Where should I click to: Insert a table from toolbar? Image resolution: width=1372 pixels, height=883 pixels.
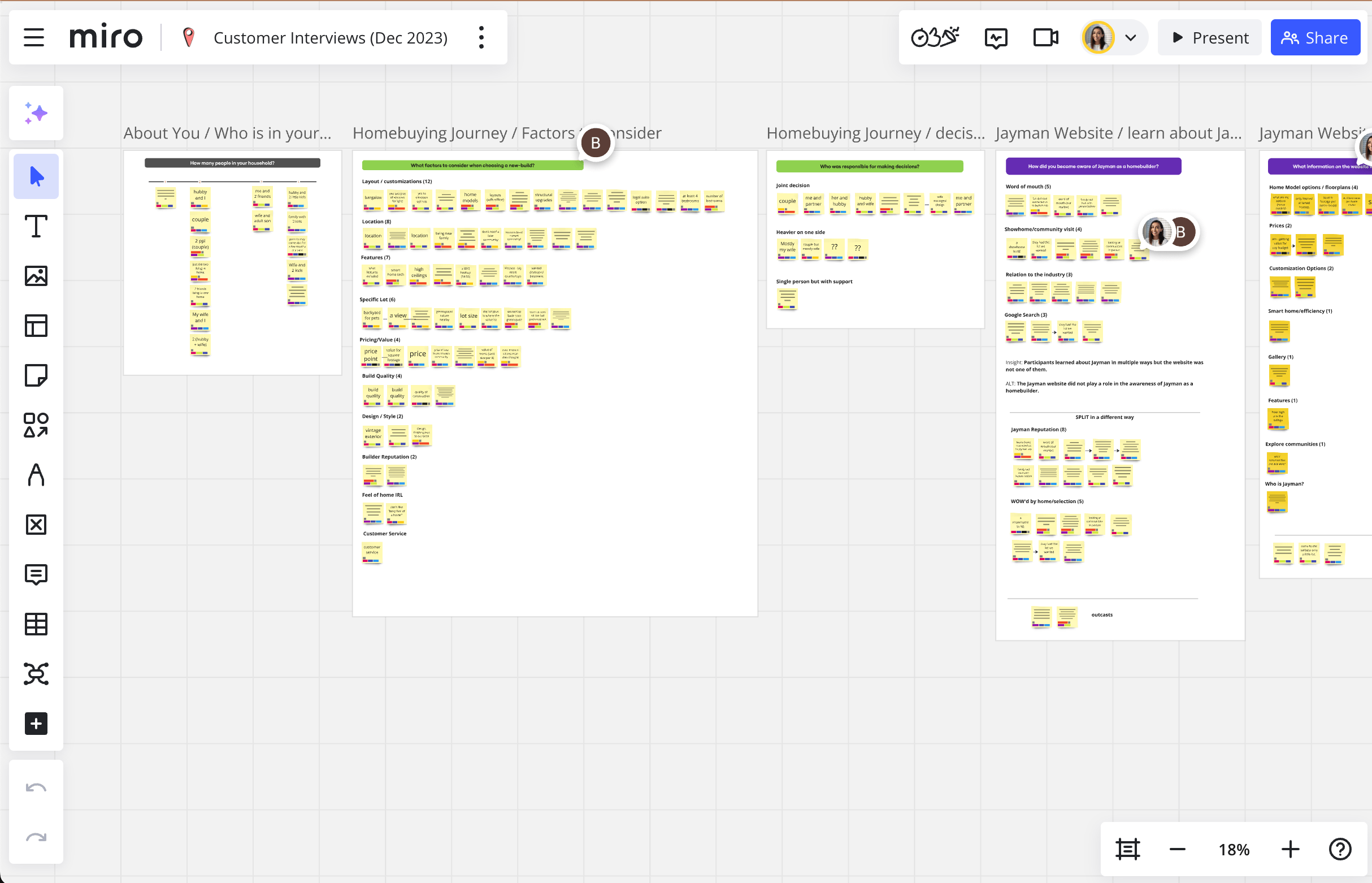point(36,624)
